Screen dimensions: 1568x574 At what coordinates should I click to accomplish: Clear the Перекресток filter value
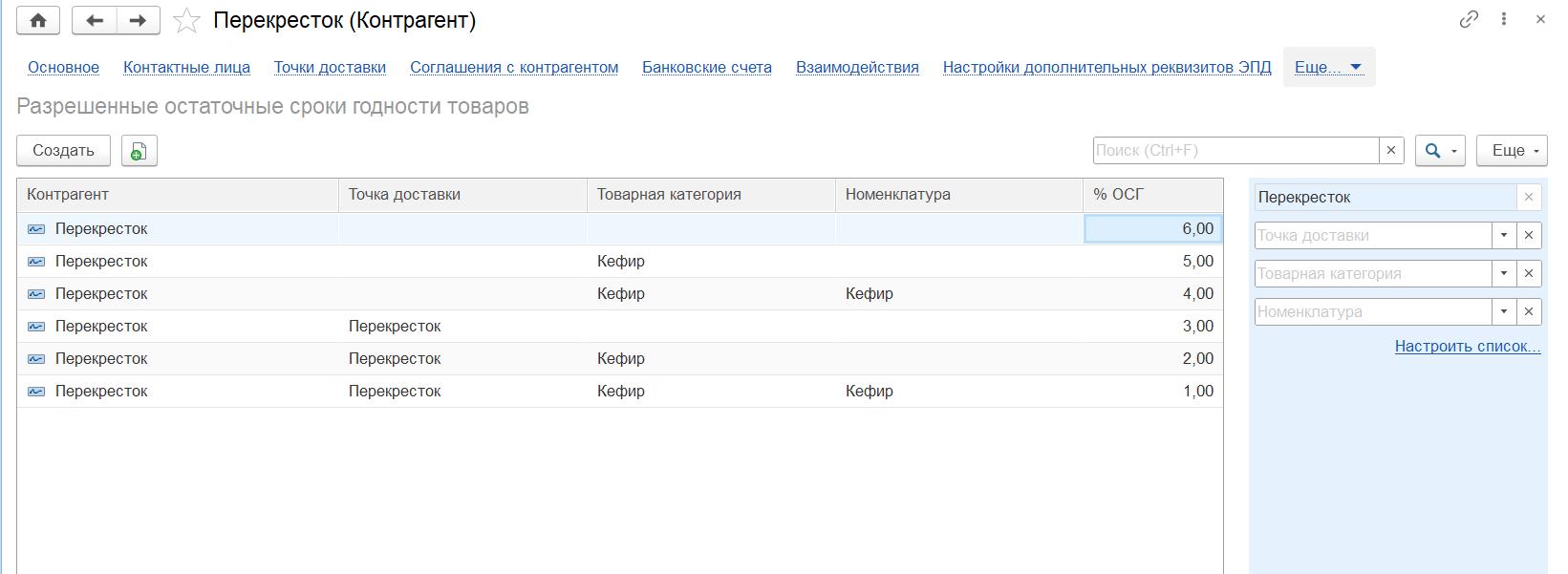coord(1529,197)
